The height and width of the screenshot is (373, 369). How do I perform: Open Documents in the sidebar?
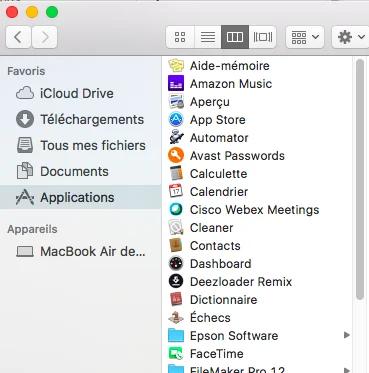[x=80, y=171]
